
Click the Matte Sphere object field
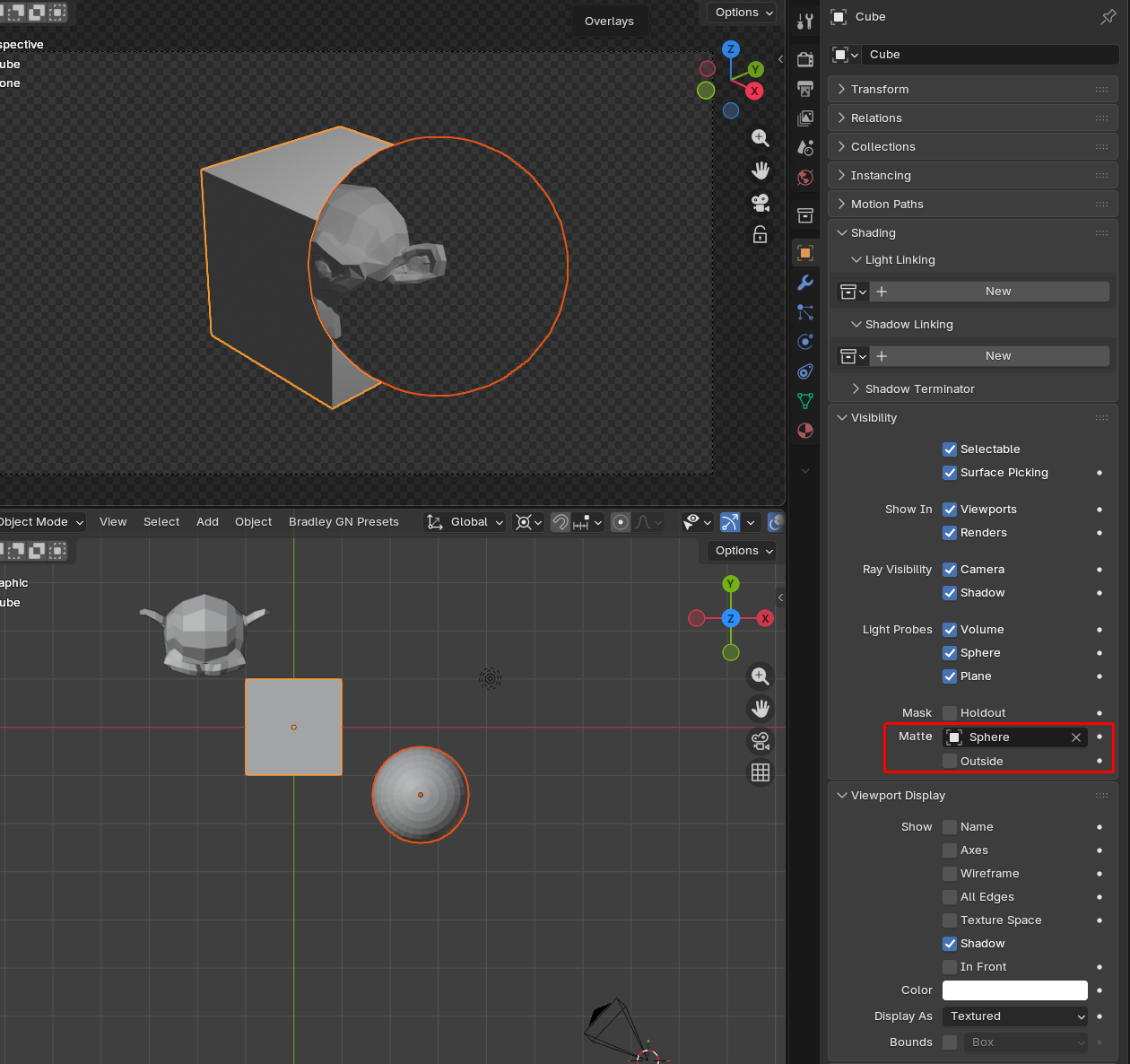[1015, 737]
